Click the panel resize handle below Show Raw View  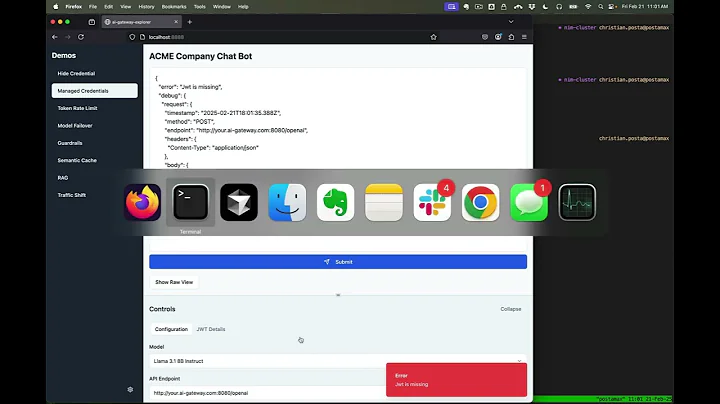click(338, 295)
